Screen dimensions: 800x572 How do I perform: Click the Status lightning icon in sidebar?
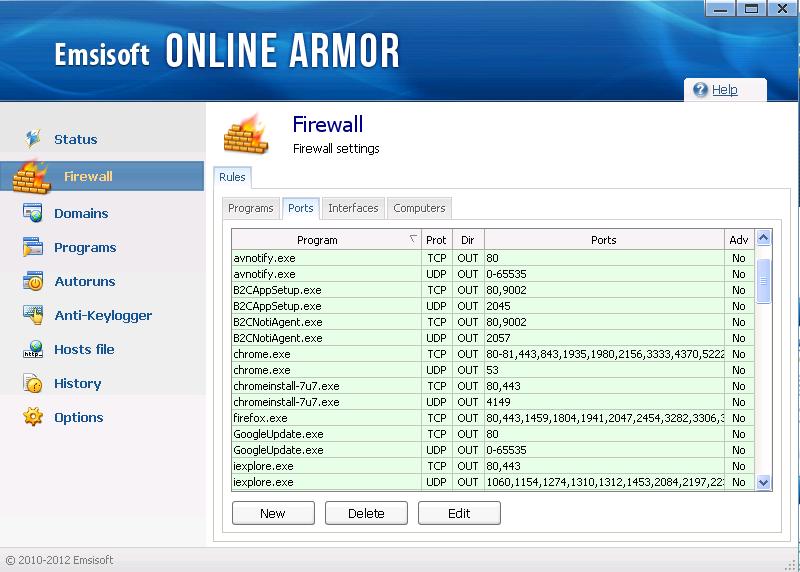33,138
